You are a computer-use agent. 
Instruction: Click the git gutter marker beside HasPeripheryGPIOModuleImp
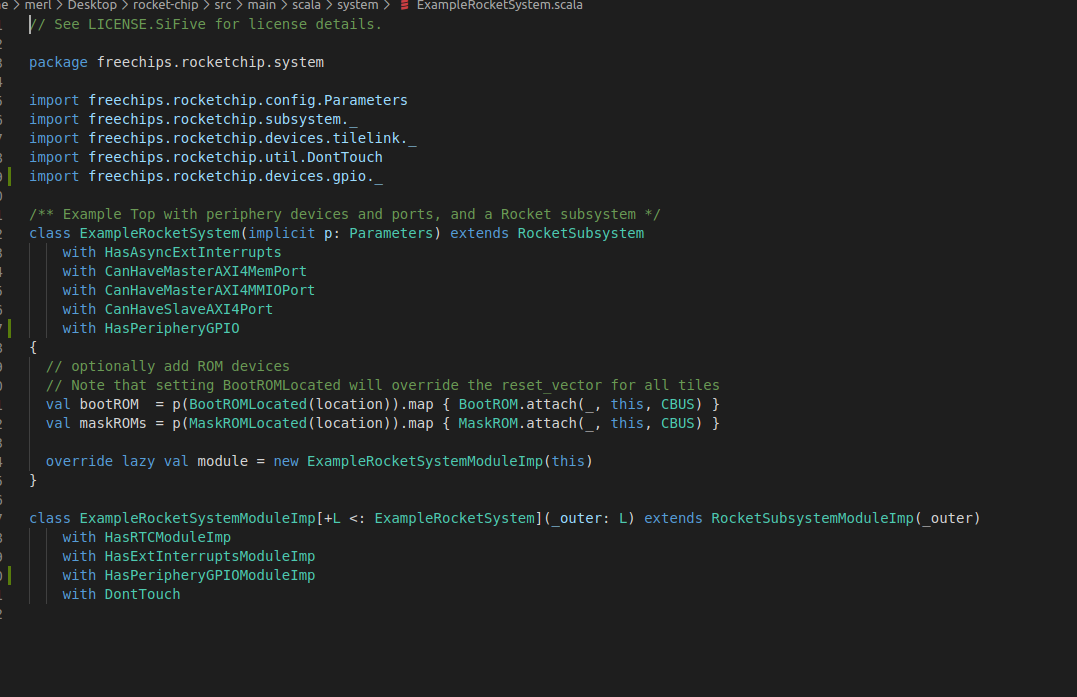[8, 575]
